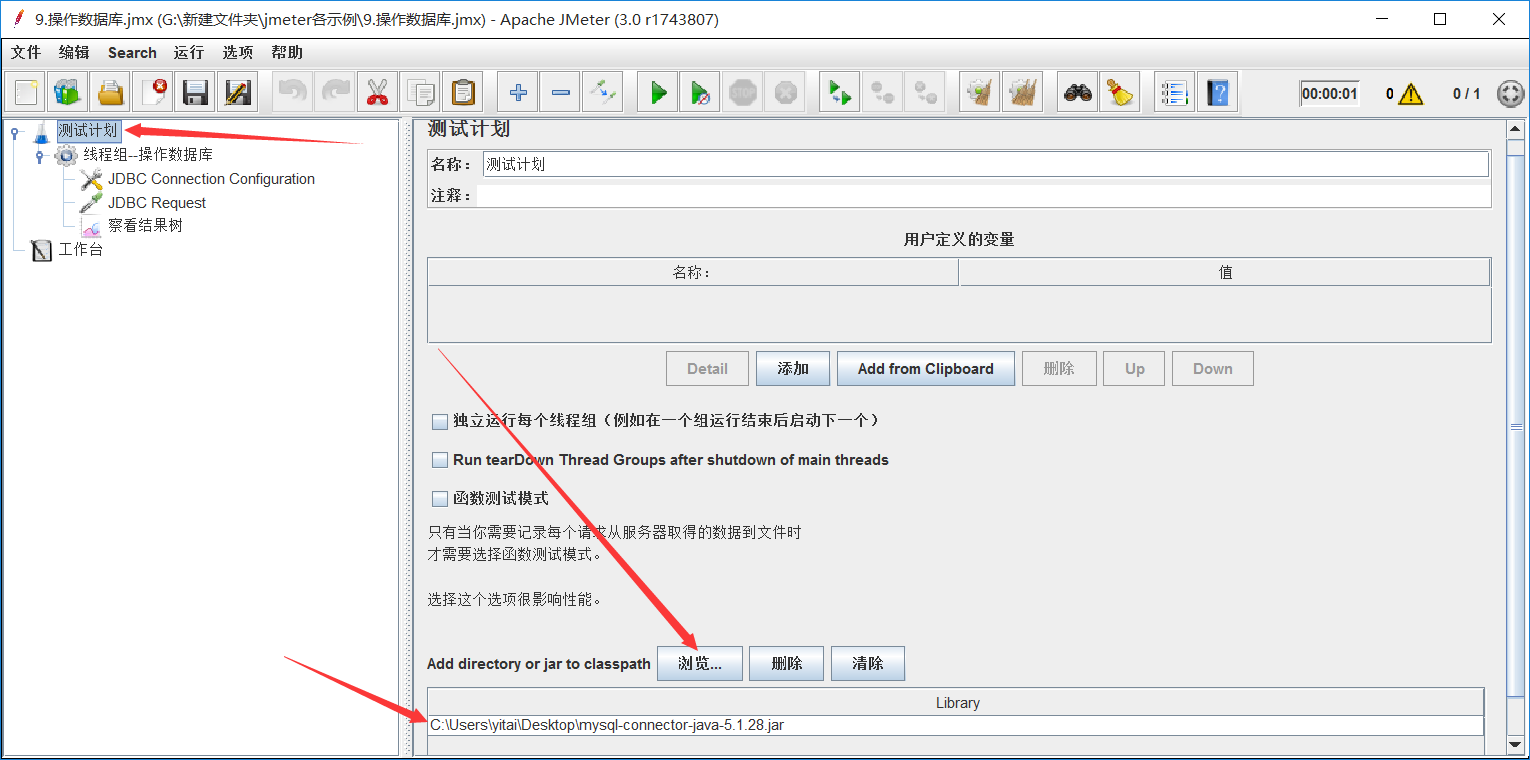Image resolution: width=1530 pixels, height=760 pixels.
Task: Click the Down button
Action: pyautogui.click(x=1212, y=368)
